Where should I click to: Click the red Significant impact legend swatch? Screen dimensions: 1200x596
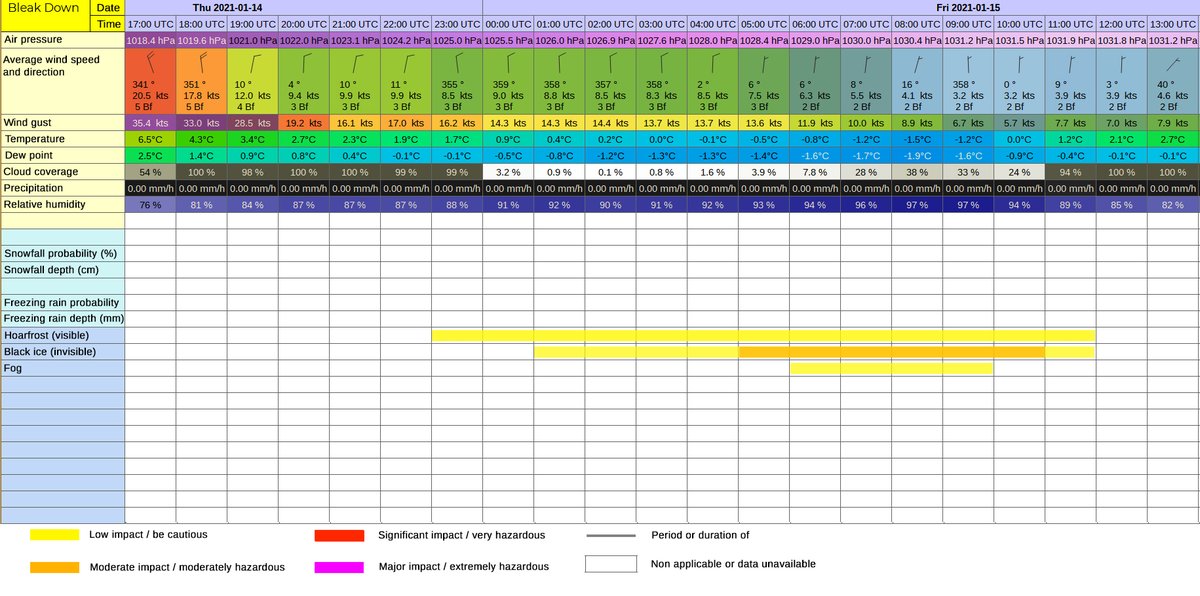click(339, 535)
